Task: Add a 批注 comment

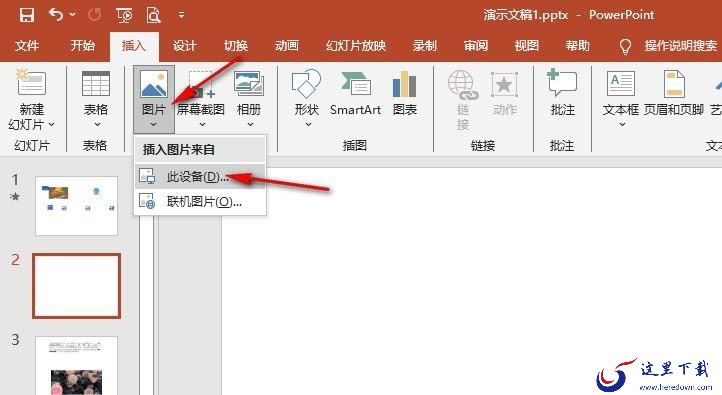Action: point(562,93)
